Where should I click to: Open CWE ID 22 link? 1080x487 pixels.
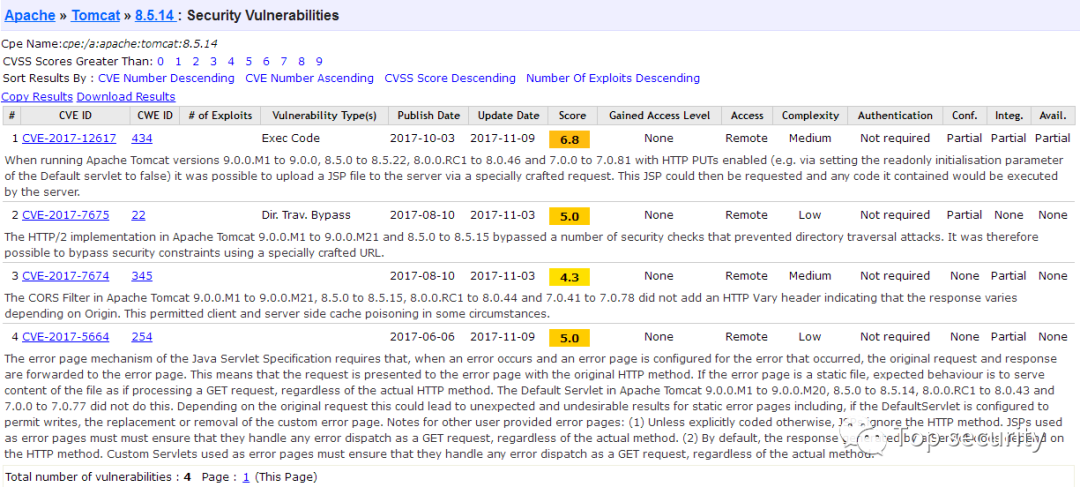coord(138,215)
